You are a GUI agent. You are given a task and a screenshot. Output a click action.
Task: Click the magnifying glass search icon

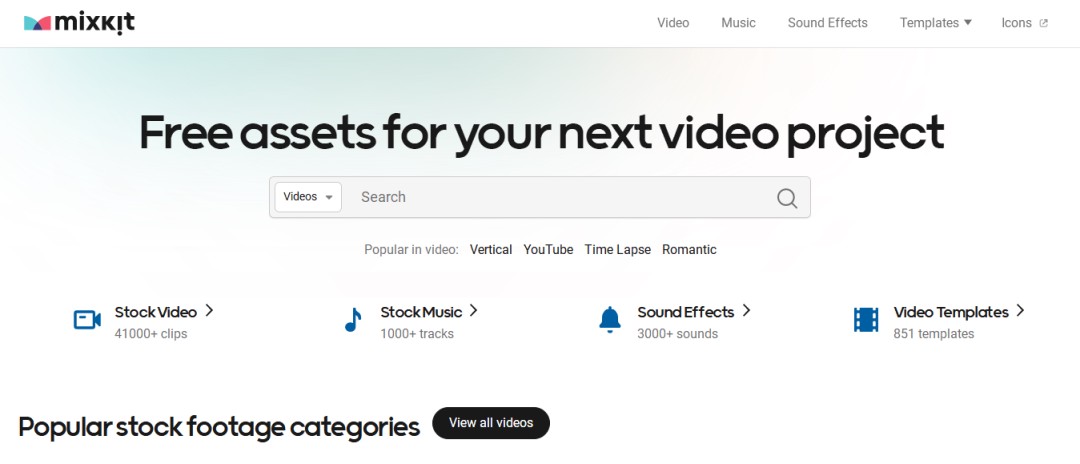coord(787,198)
